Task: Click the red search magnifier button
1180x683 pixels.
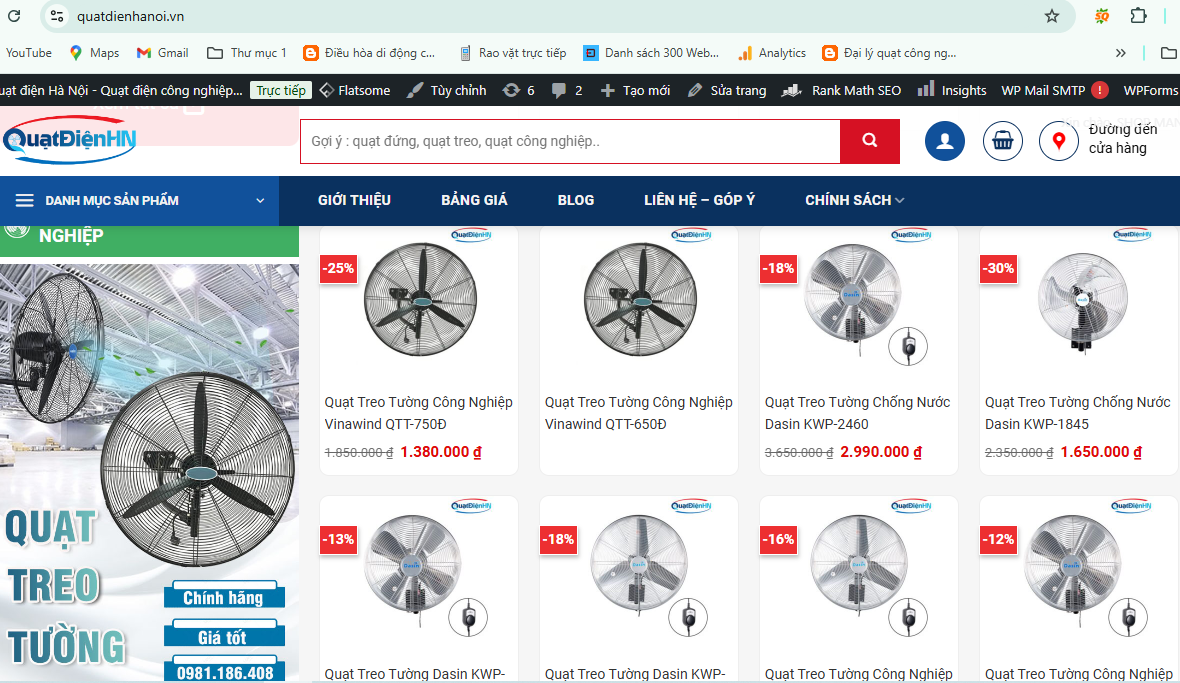Action: (x=870, y=141)
